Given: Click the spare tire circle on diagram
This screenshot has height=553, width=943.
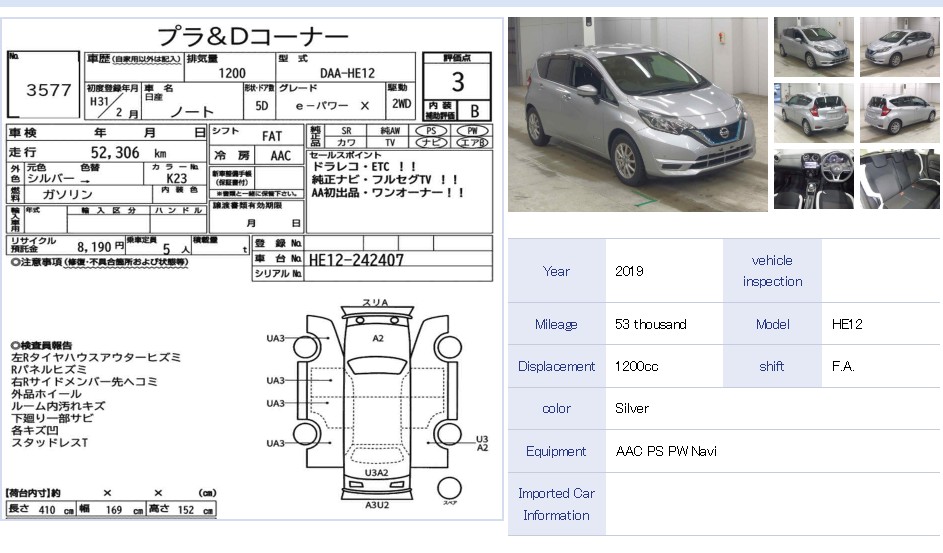Looking at the screenshot, I should [449, 489].
